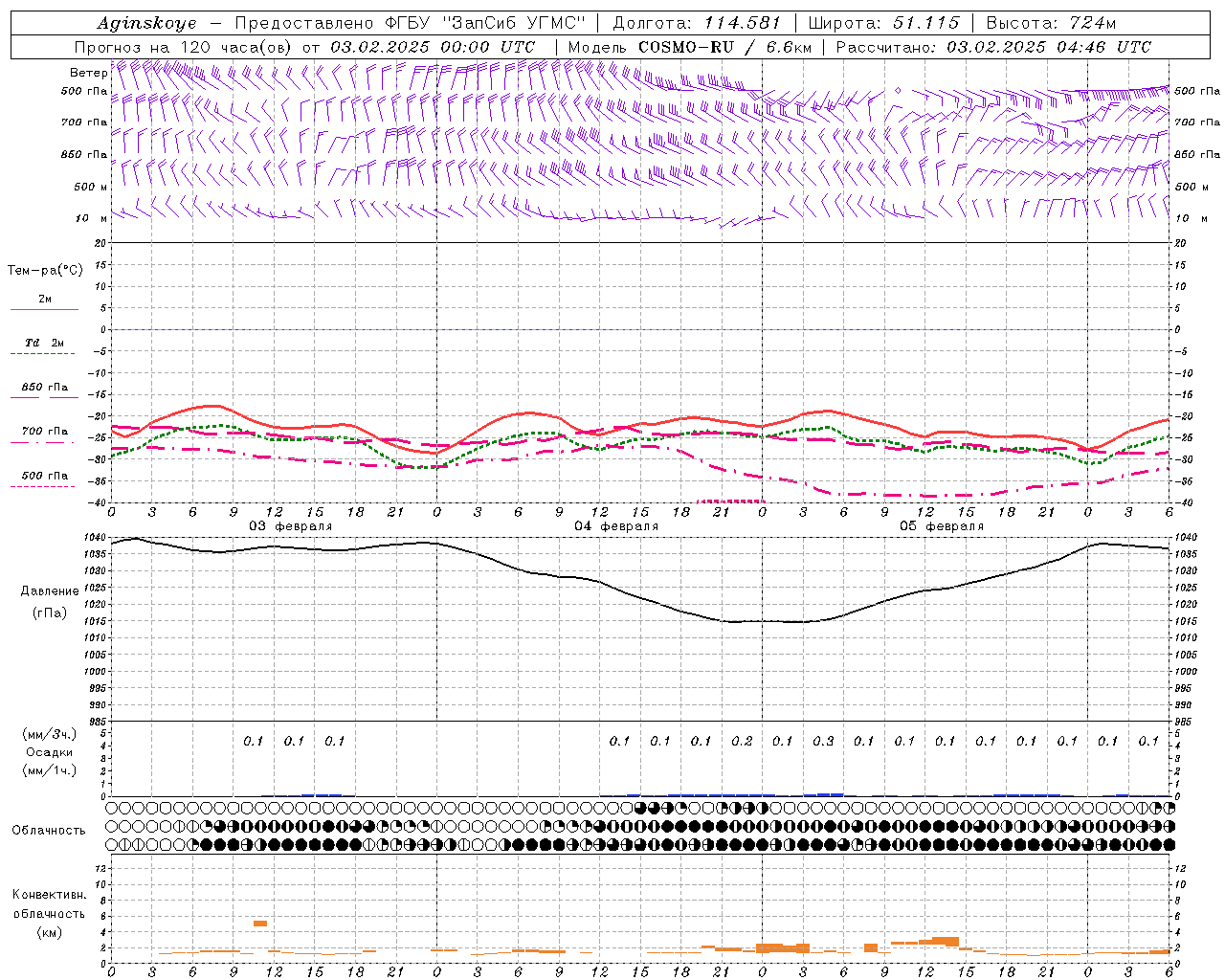Click the model name "COSMO-RU / 6.6км"
The height and width of the screenshot is (980, 1225).
click(725, 47)
